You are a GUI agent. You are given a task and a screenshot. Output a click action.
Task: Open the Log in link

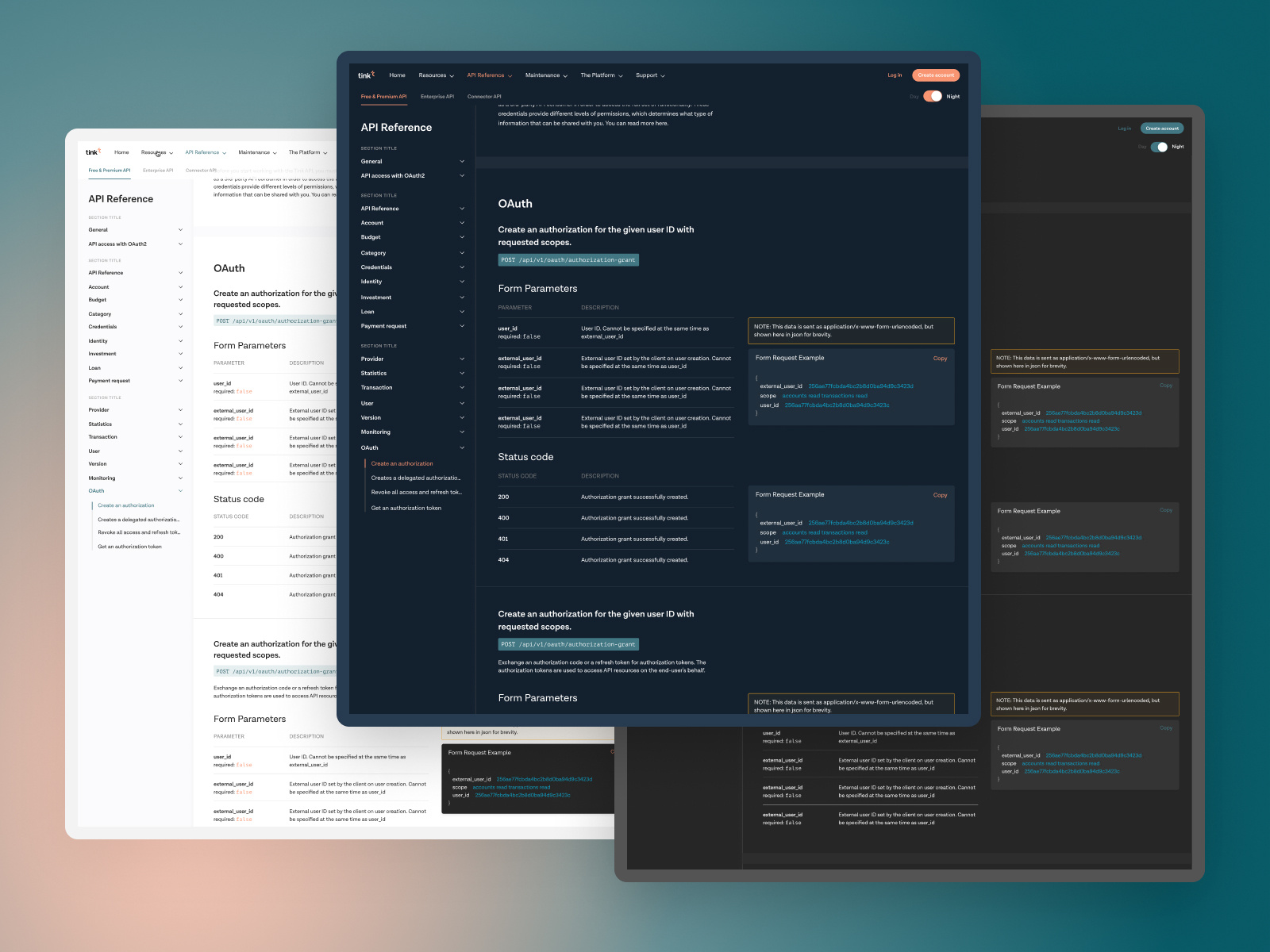(x=894, y=75)
